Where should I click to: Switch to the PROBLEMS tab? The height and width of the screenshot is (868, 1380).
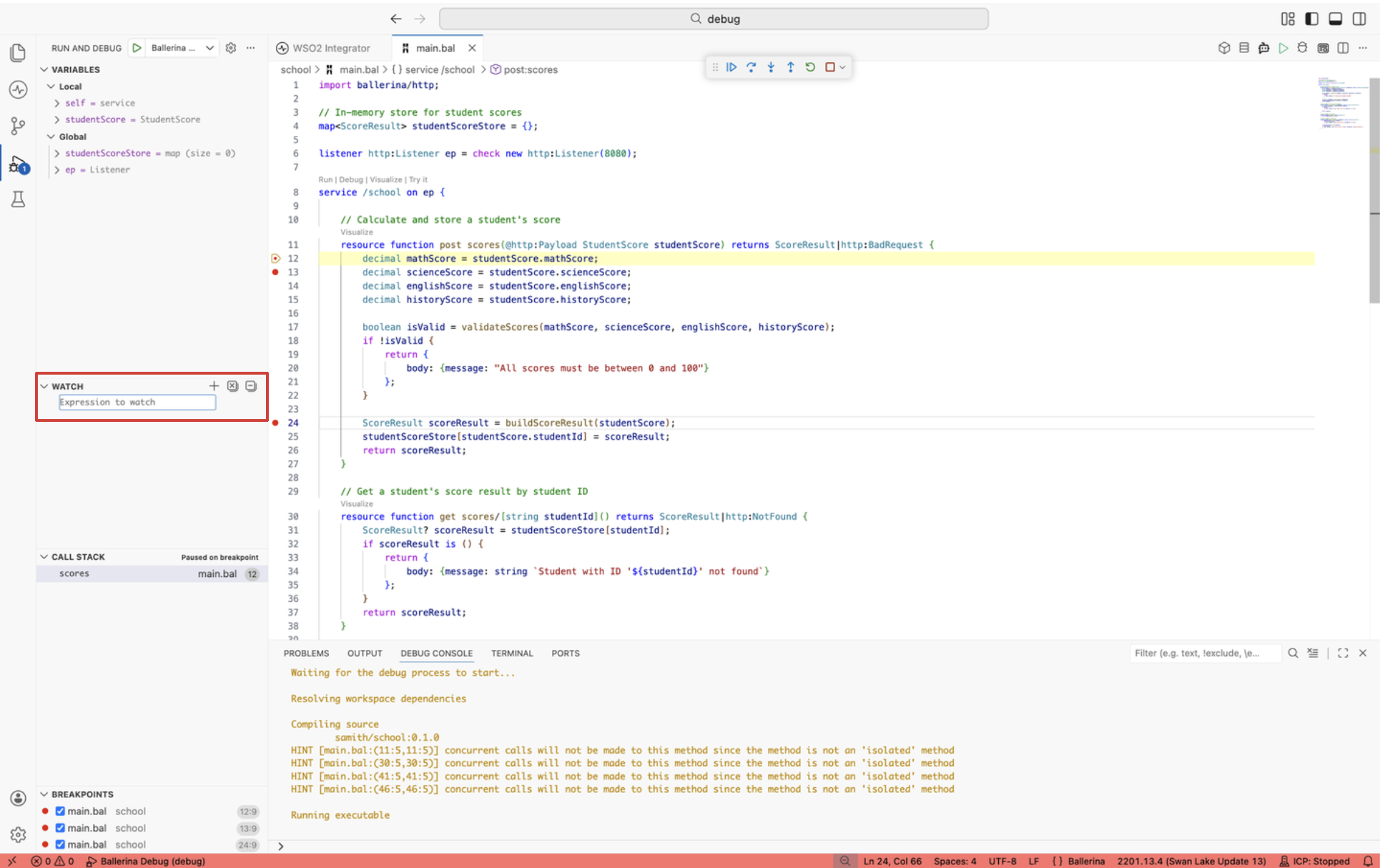(x=306, y=653)
